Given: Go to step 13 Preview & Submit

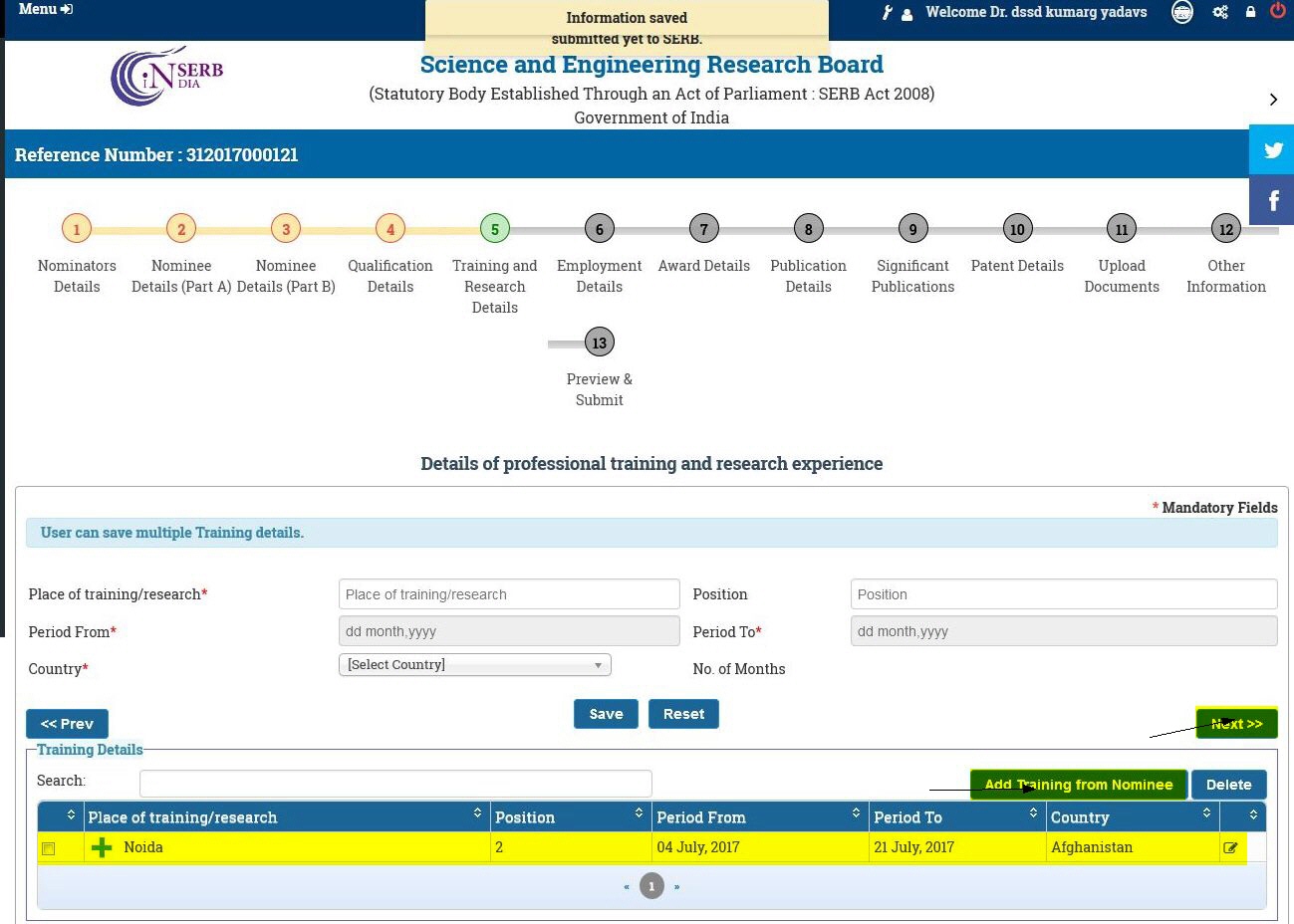Looking at the screenshot, I should (x=600, y=343).
